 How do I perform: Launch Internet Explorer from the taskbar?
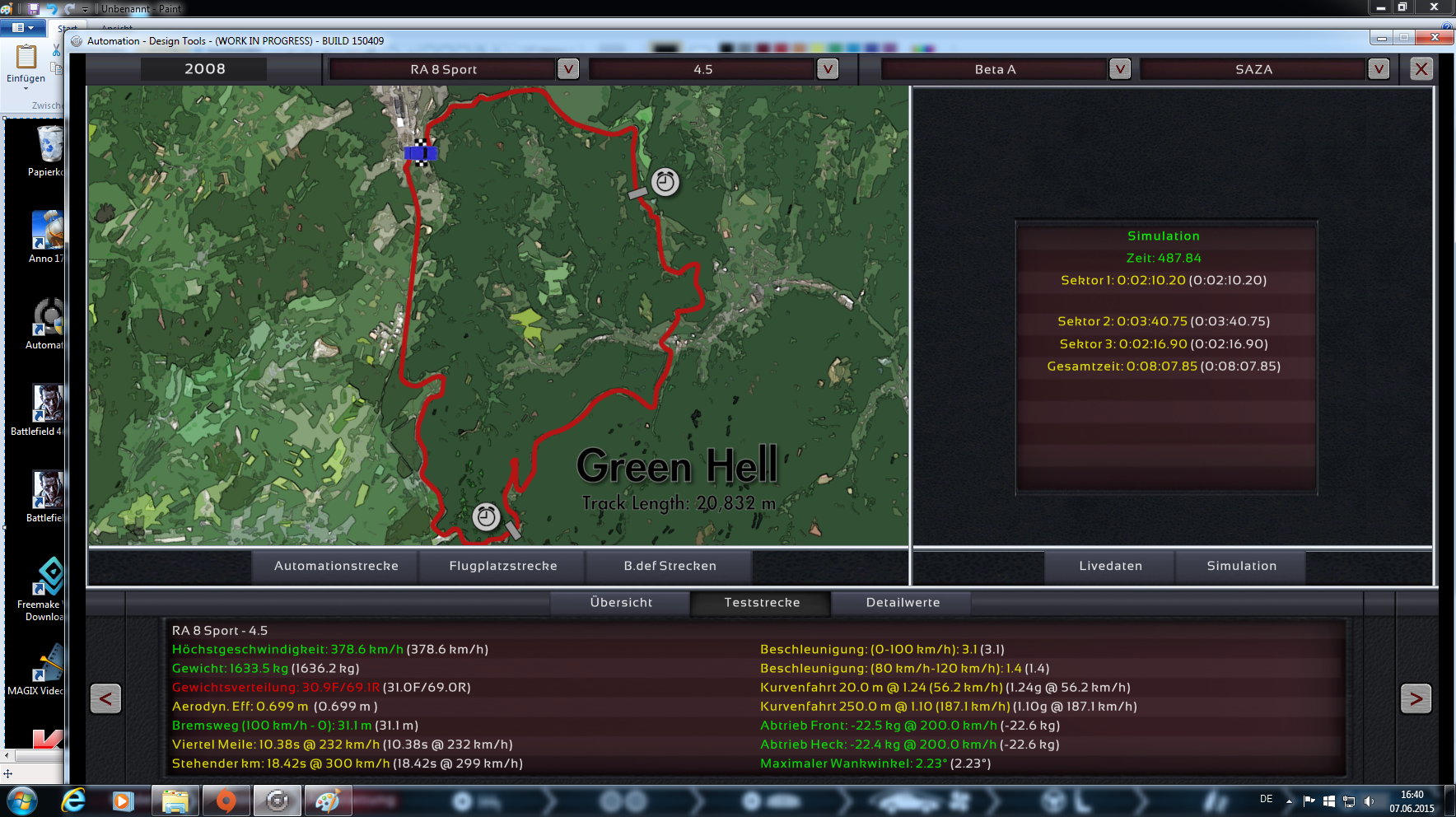(x=73, y=801)
